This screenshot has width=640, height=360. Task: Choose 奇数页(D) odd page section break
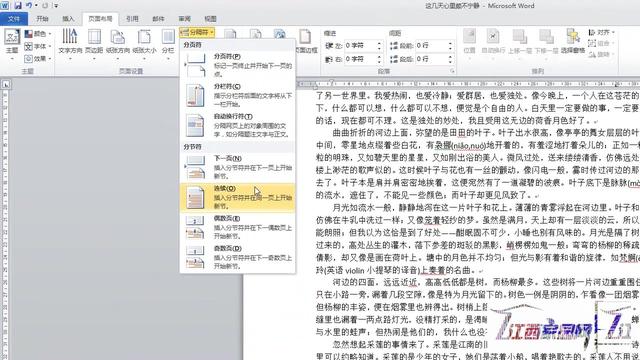(x=238, y=257)
